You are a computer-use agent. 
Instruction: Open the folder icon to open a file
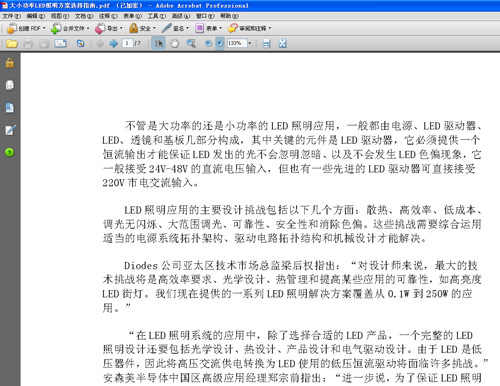12,43
